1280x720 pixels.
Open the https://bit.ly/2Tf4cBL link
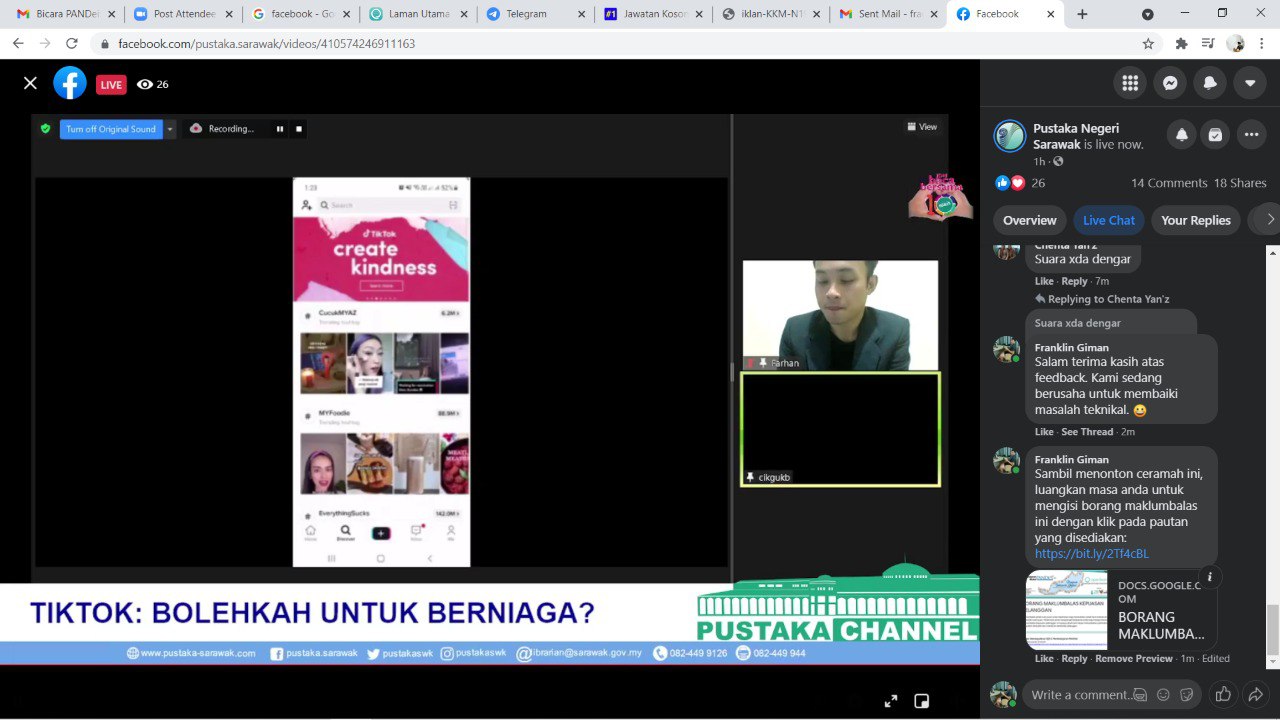pos(1092,553)
